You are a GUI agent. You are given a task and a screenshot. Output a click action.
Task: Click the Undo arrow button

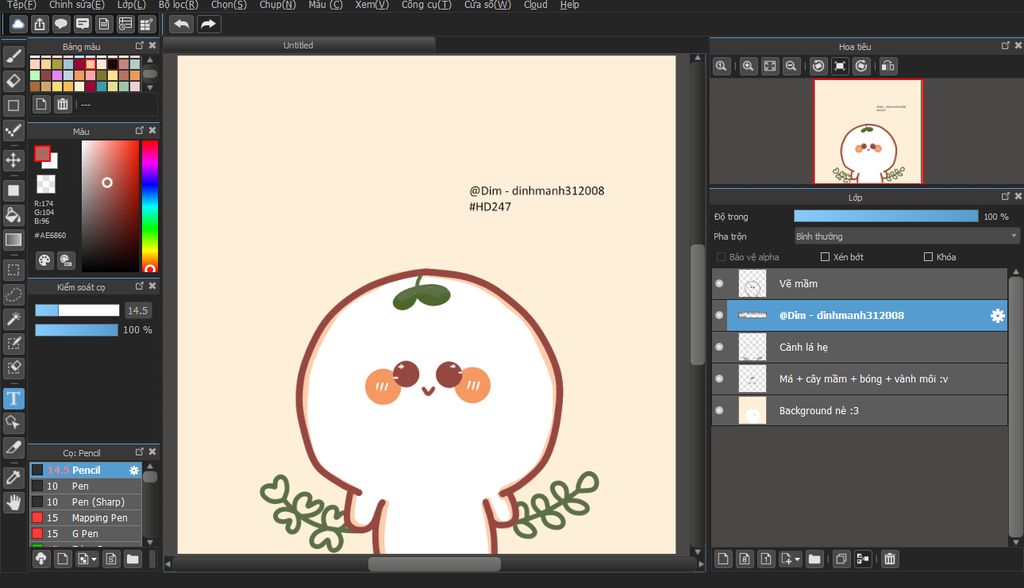(181, 24)
